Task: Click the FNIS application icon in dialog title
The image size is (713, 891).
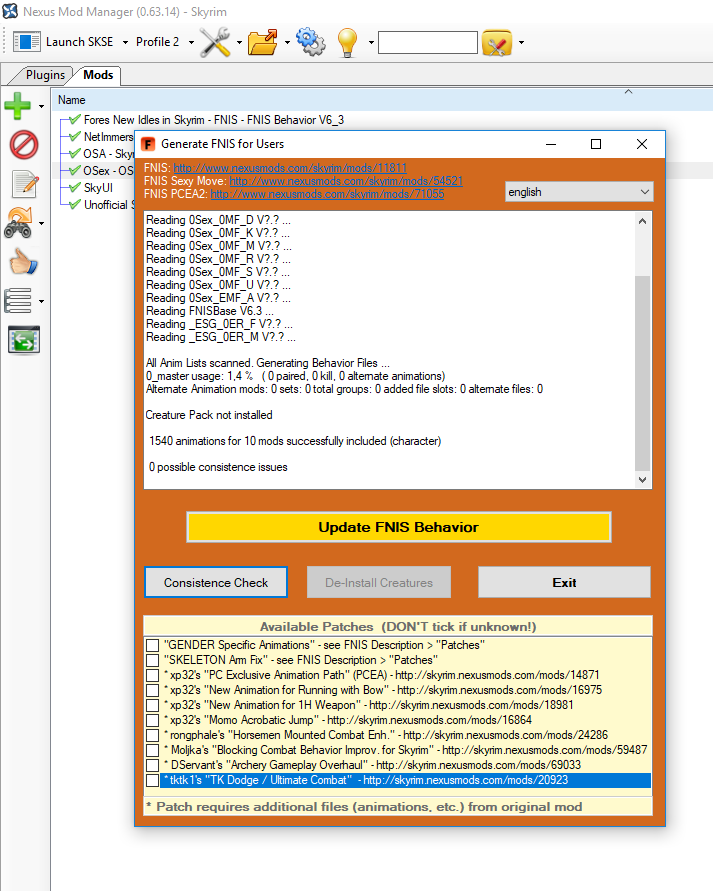Action: (x=148, y=144)
